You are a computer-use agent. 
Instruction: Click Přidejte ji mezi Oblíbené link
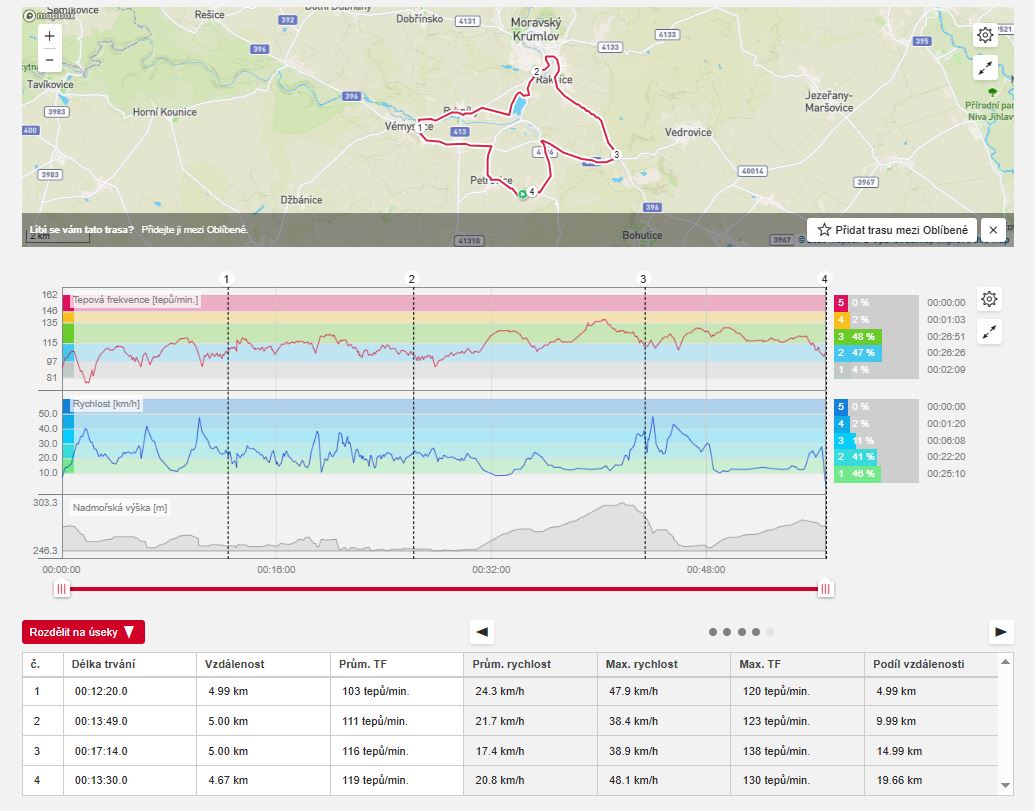coord(195,230)
